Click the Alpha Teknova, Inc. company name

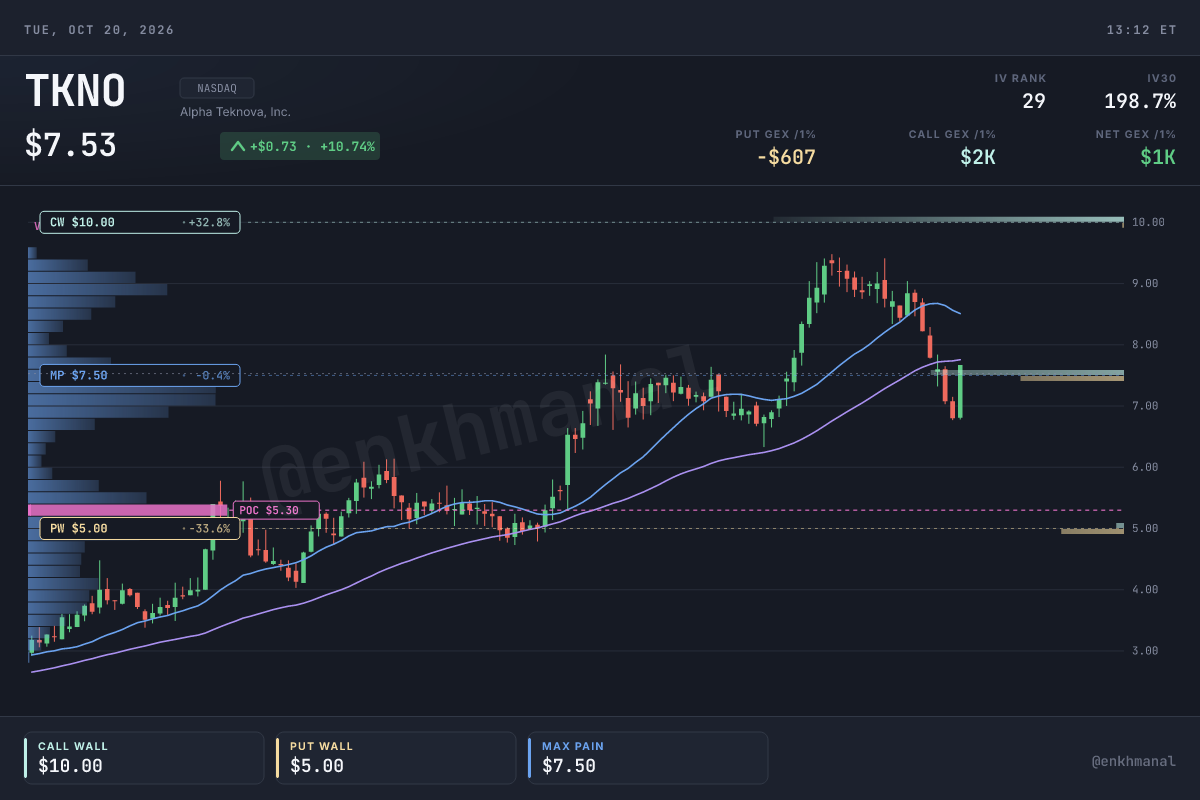tap(235, 112)
